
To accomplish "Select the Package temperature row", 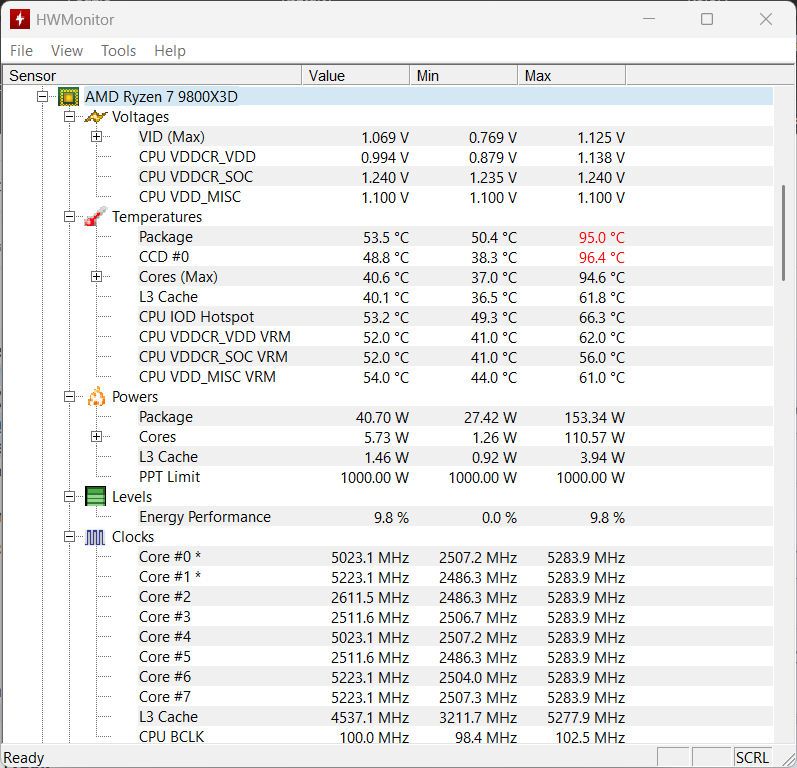I will coord(166,237).
